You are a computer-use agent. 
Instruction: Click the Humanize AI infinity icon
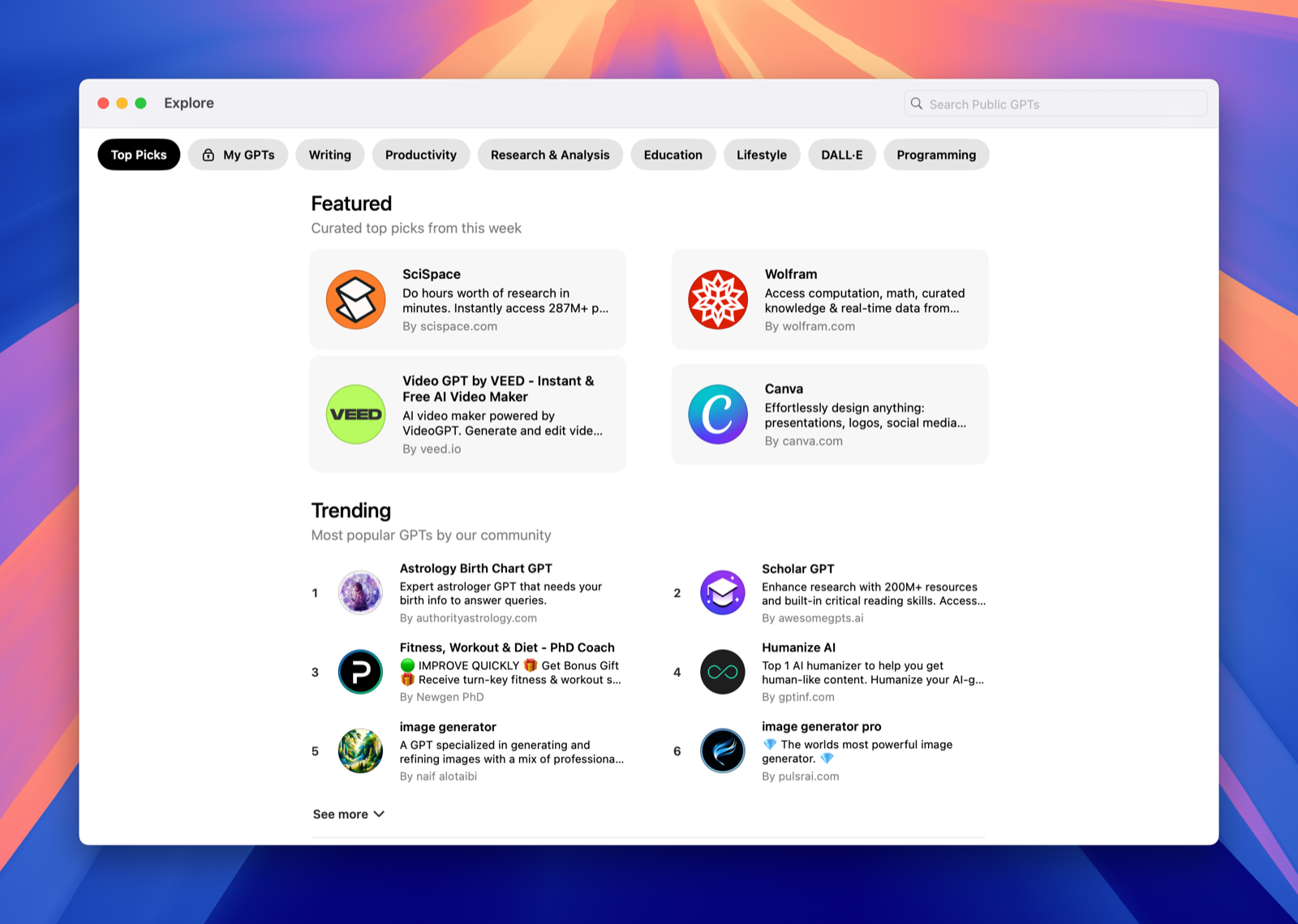point(722,672)
